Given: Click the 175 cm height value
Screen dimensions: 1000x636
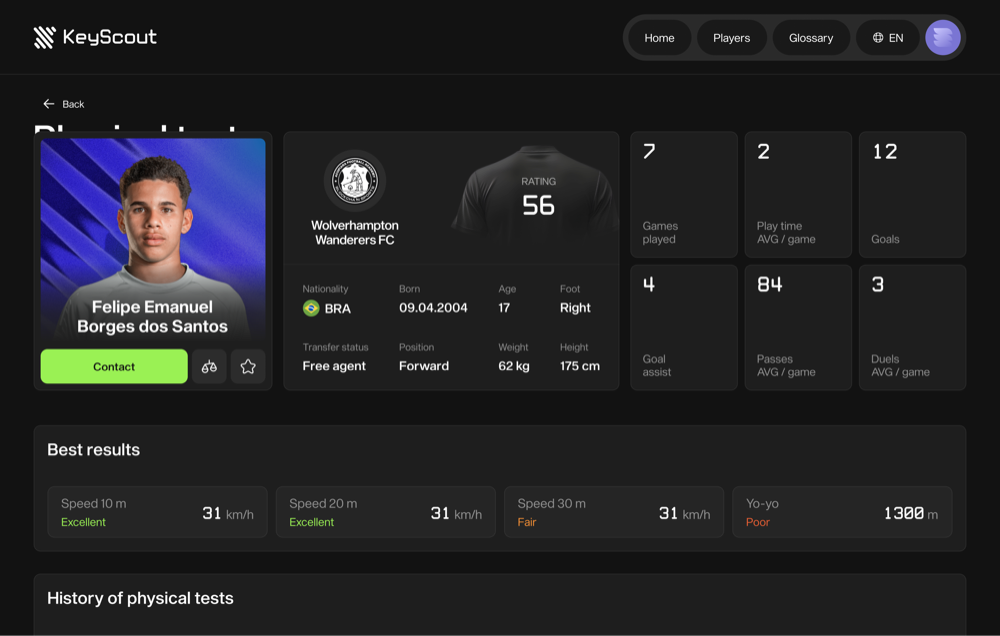Looking at the screenshot, I should [580, 366].
